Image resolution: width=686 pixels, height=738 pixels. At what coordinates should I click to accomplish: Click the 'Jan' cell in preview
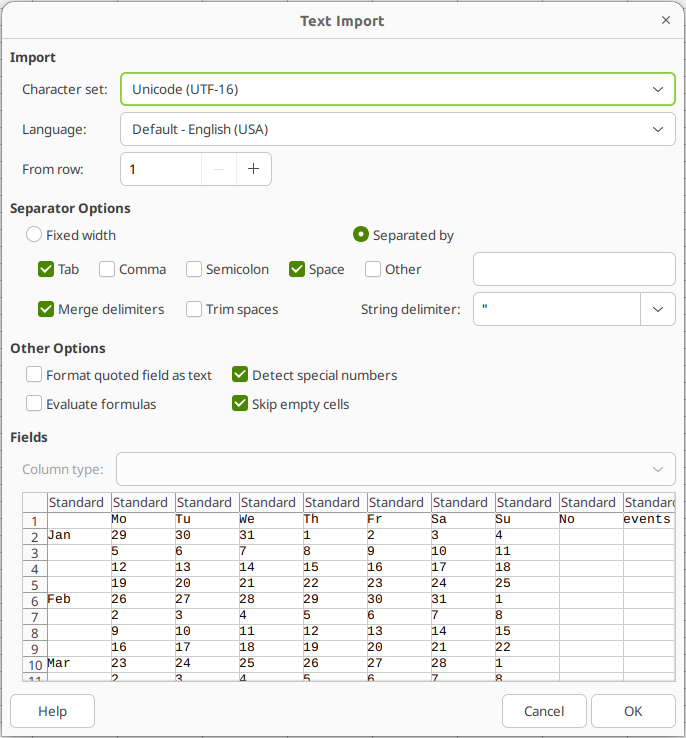point(79,536)
